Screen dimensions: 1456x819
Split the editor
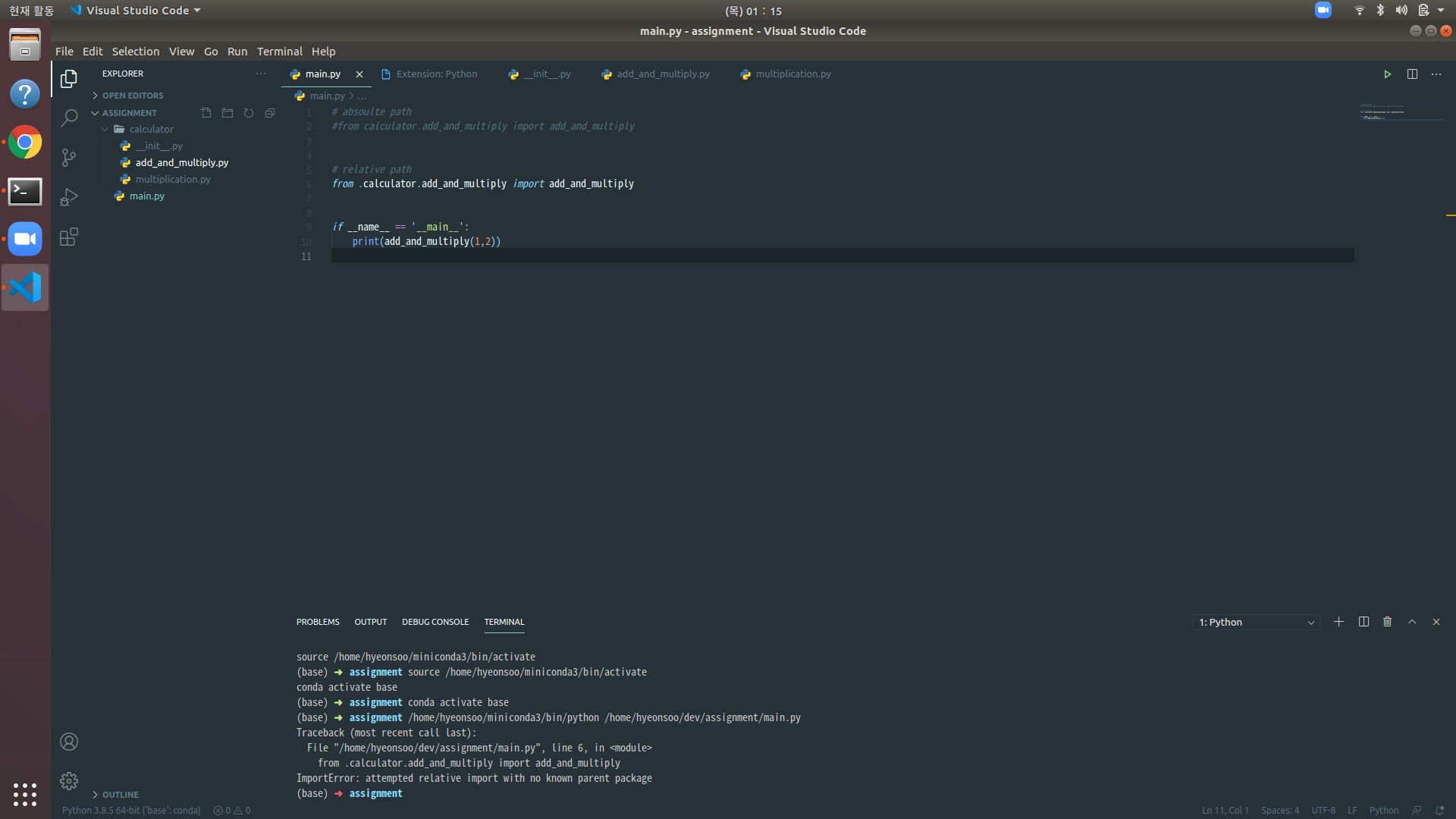point(1413,74)
